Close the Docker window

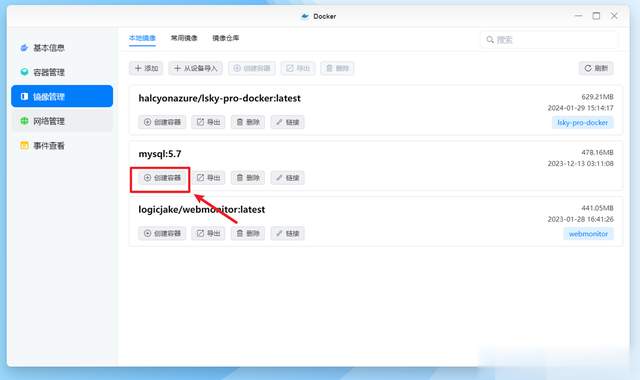click(614, 16)
